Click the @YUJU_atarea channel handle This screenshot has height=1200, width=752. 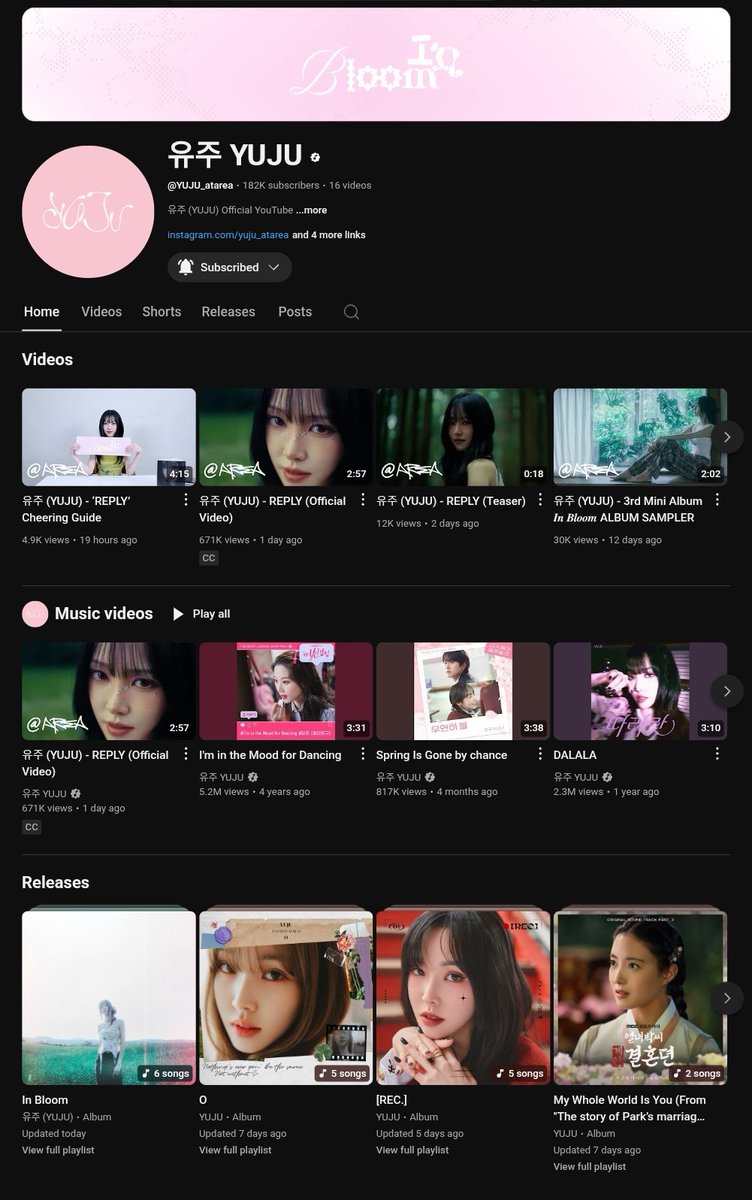201,185
